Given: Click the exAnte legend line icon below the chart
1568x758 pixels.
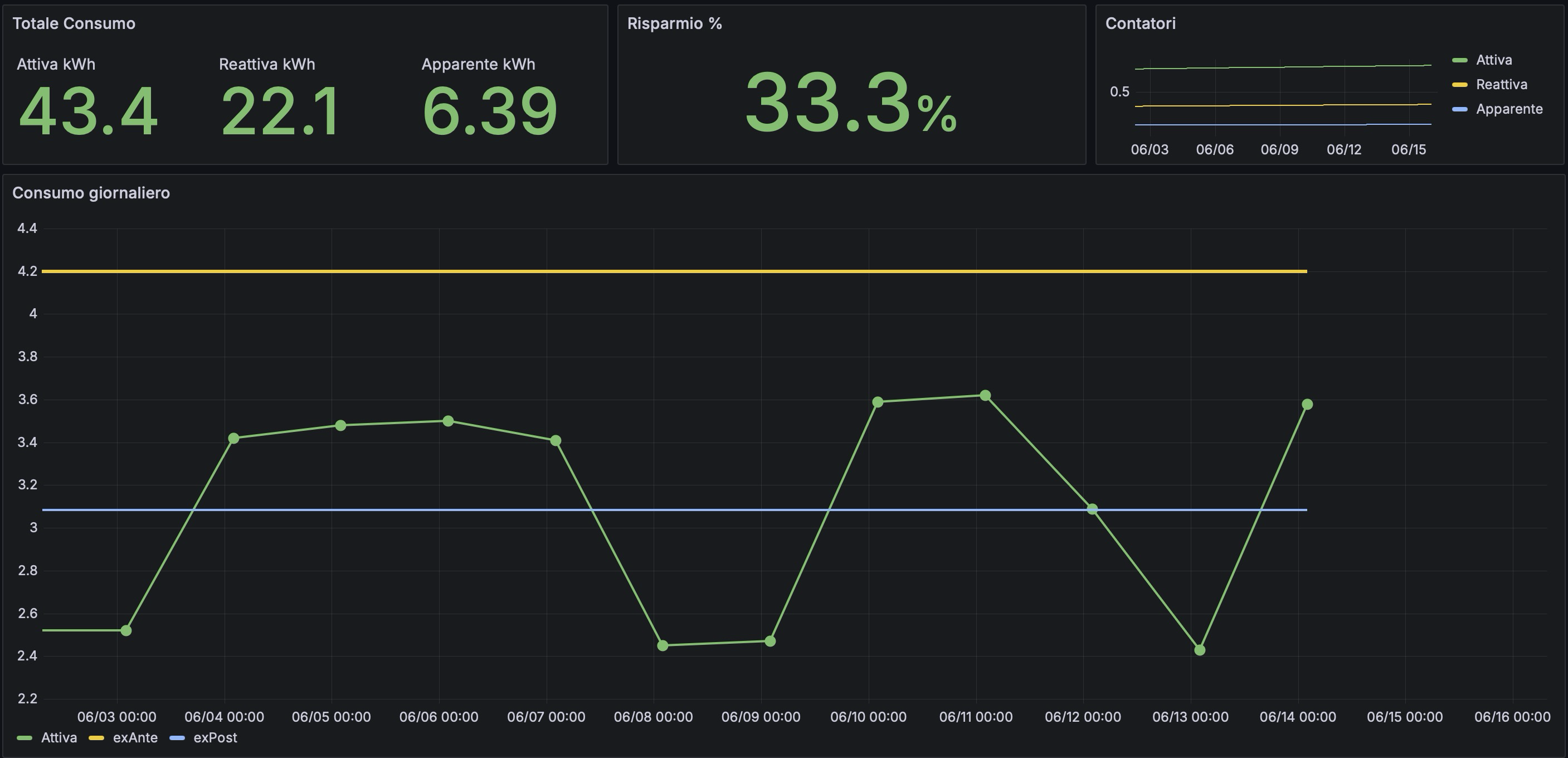Looking at the screenshot, I should (98, 738).
